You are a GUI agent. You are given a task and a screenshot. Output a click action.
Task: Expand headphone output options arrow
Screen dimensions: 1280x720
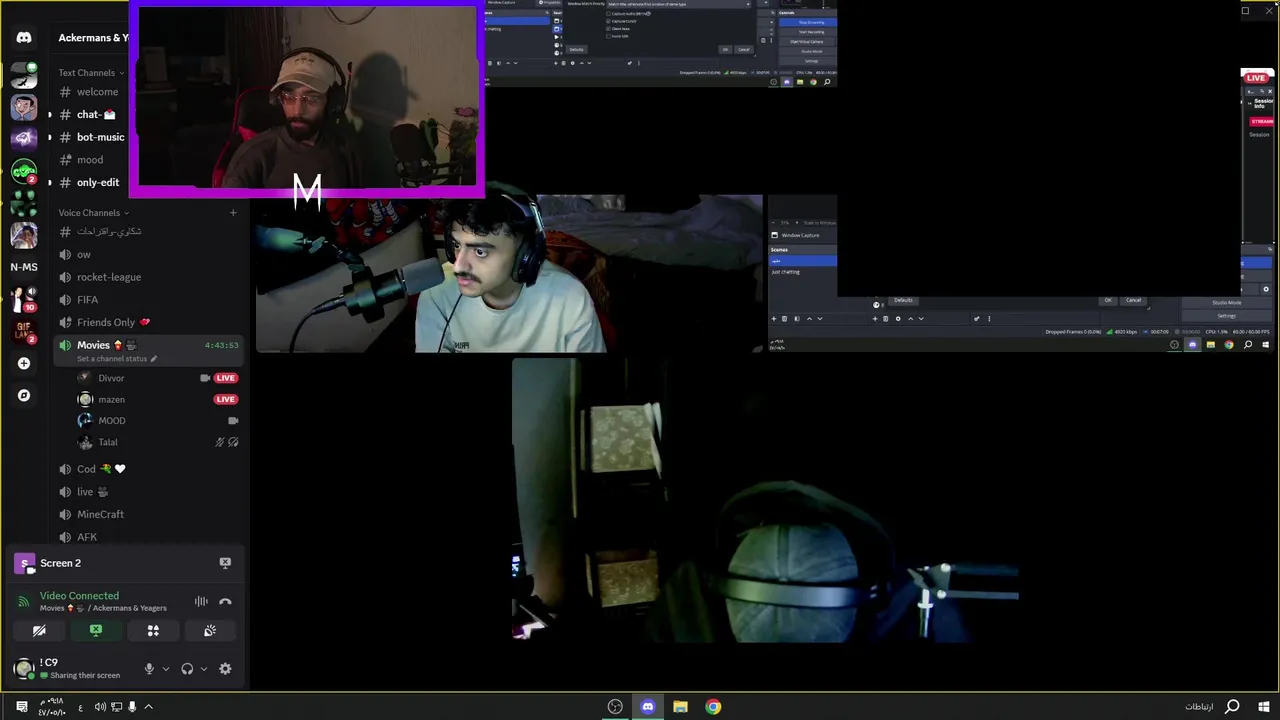pyautogui.click(x=204, y=669)
